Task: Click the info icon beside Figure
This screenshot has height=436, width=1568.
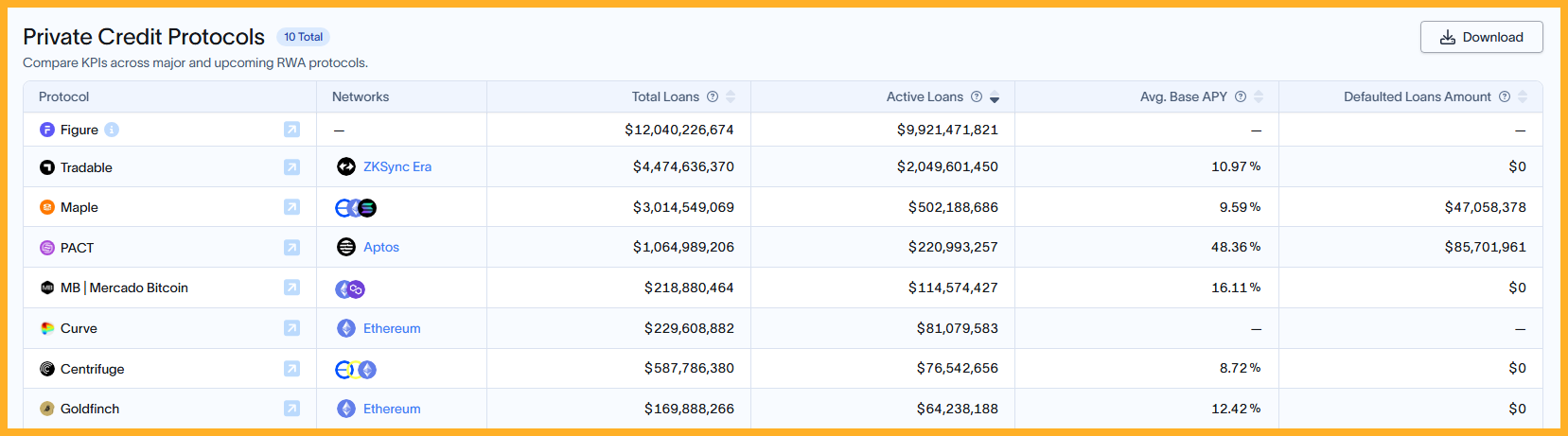Action: (112, 130)
